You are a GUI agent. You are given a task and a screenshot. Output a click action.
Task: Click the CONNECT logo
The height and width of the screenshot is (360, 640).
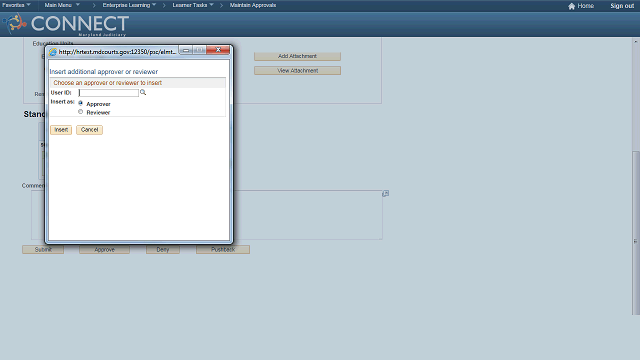pos(66,24)
